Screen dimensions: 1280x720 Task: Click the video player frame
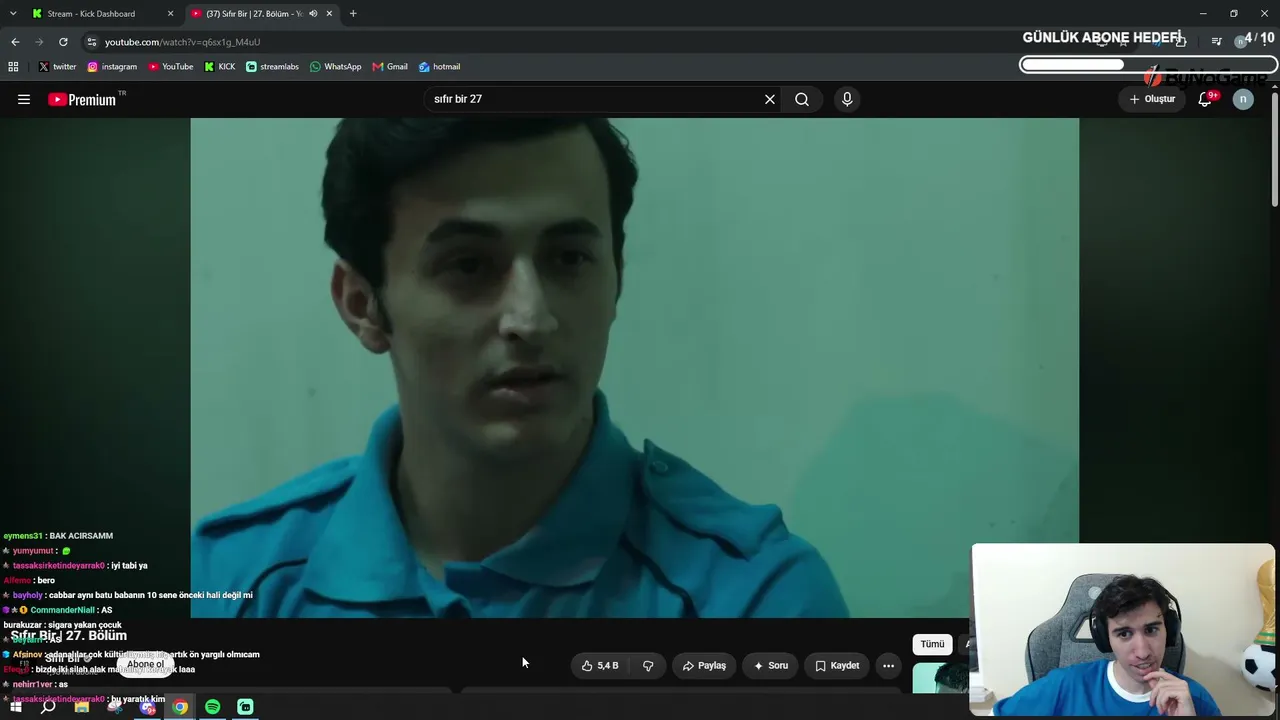tap(634, 368)
